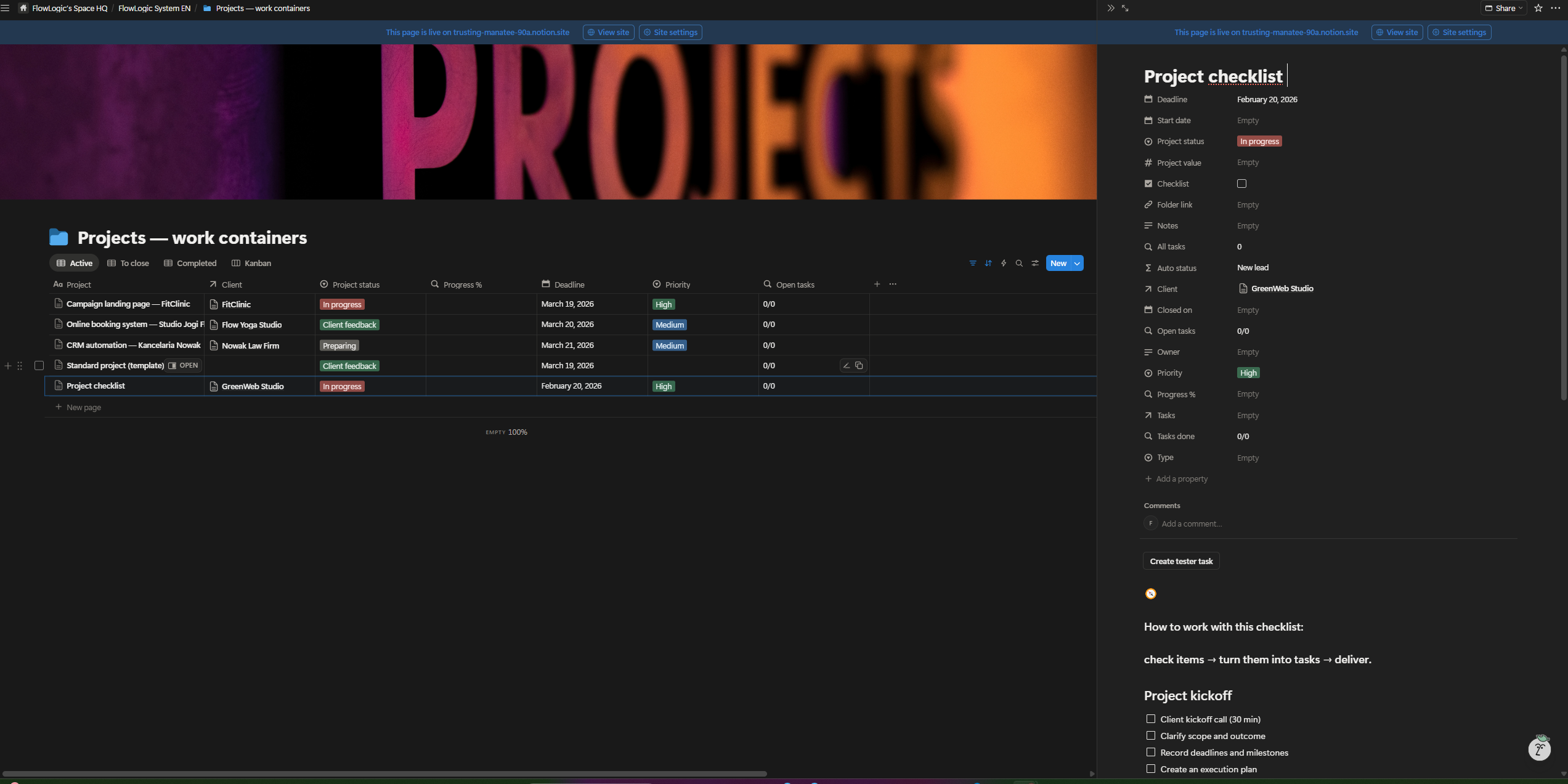The image size is (1568, 784).
Task: Check the Client kickoff call item
Action: tap(1150, 719)
